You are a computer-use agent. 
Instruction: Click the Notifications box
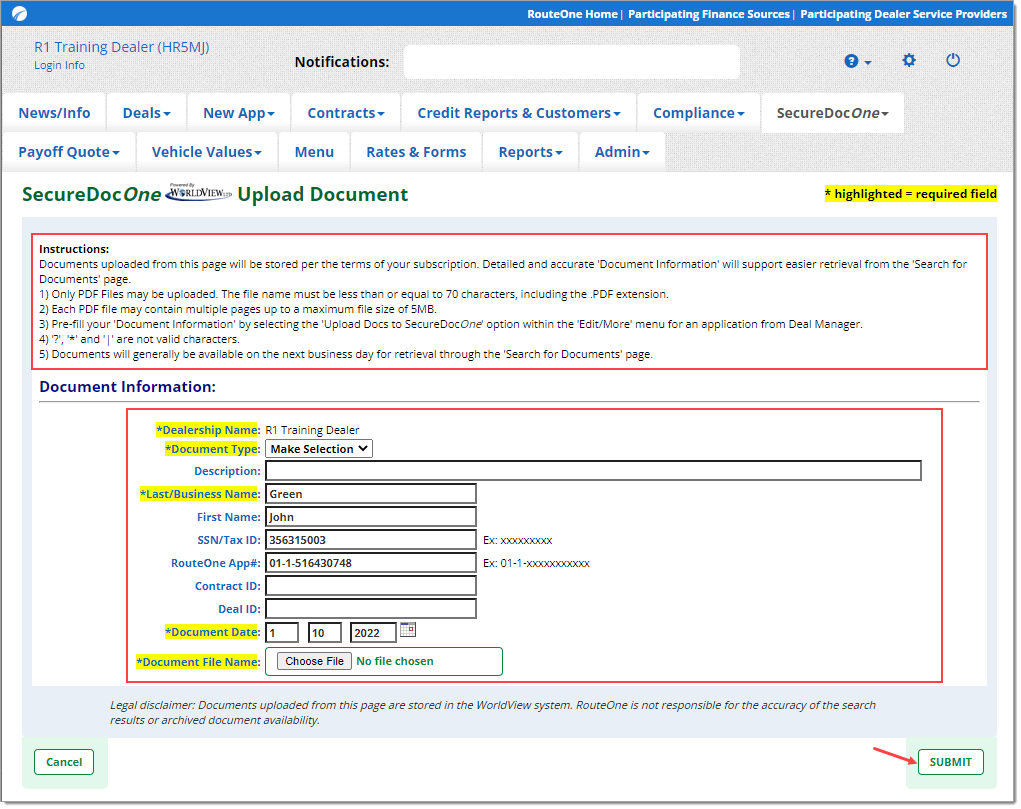pyautogui.click(x=571, y=62)
